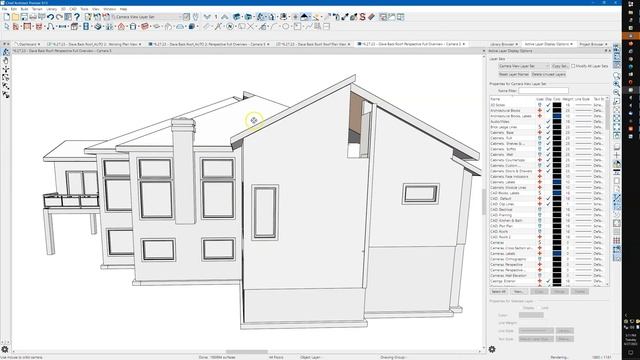
Task: Switch to the Project Browser tab
Action: [x=592, y=44]
